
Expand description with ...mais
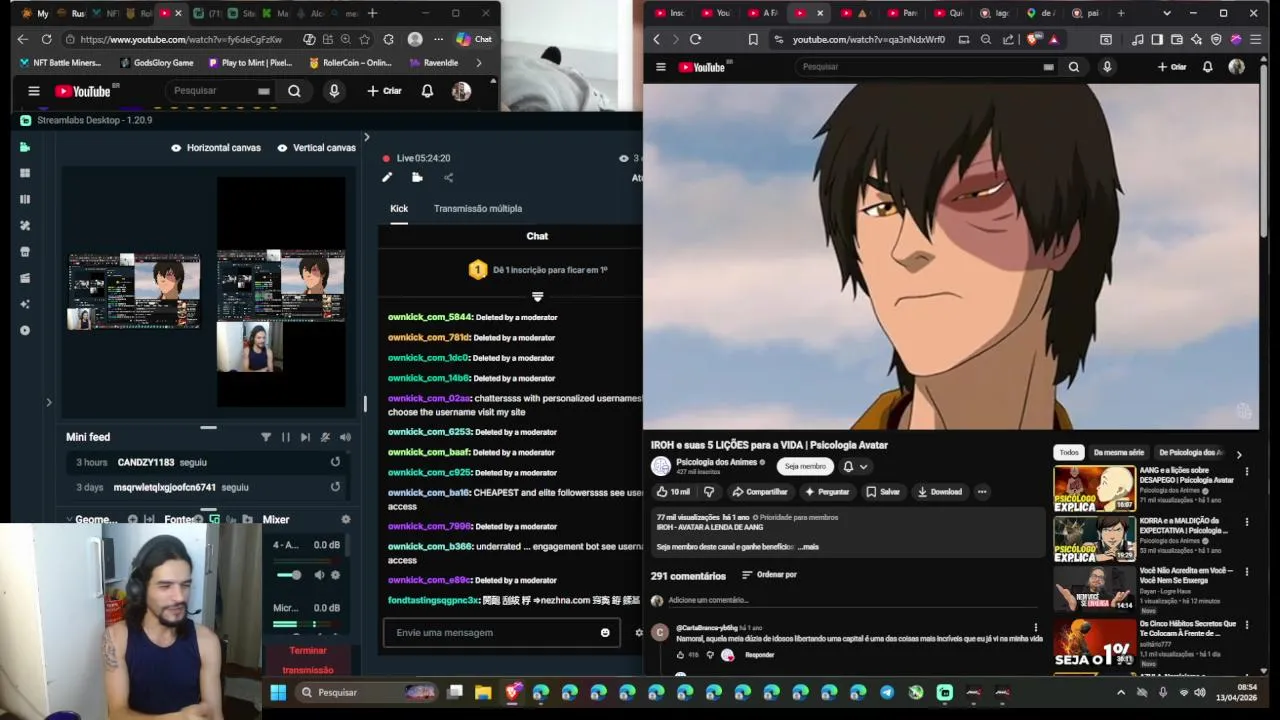(809, 547)
